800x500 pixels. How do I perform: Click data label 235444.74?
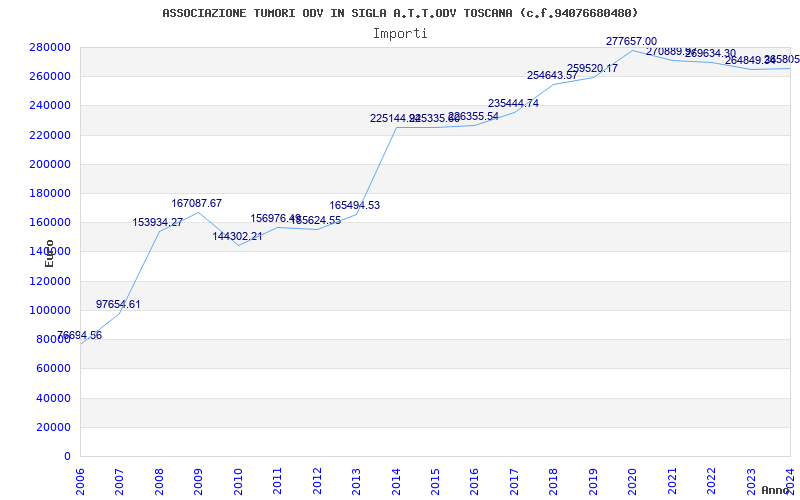click(x=513, y=104)
